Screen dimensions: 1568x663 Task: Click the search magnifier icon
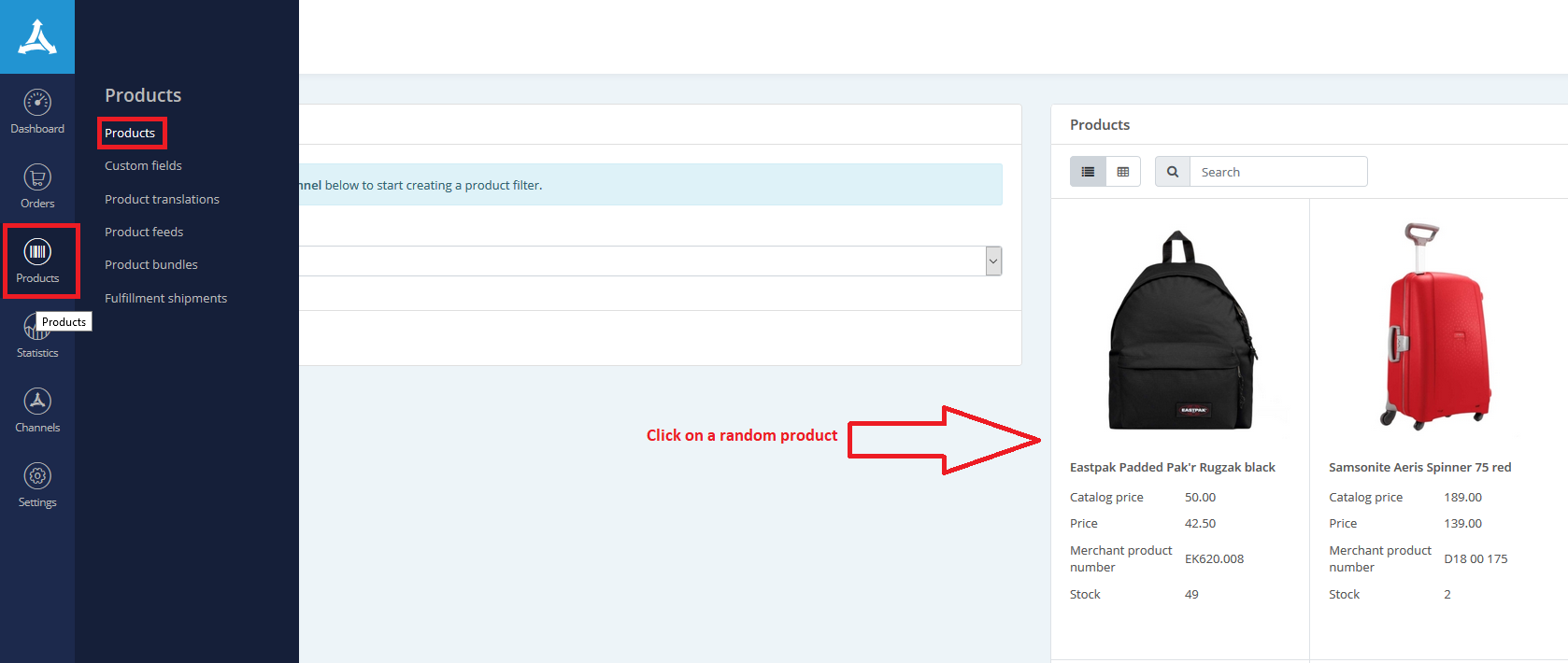[1173, 172]
